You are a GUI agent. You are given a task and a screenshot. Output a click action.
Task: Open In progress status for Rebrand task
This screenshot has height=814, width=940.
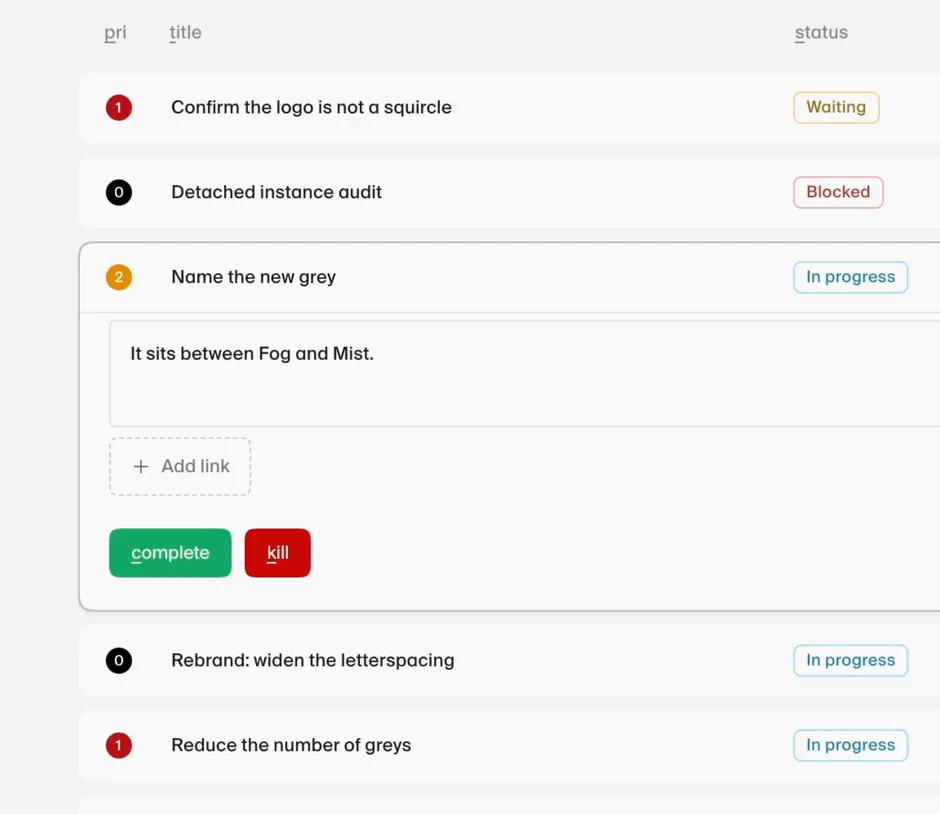850,661
